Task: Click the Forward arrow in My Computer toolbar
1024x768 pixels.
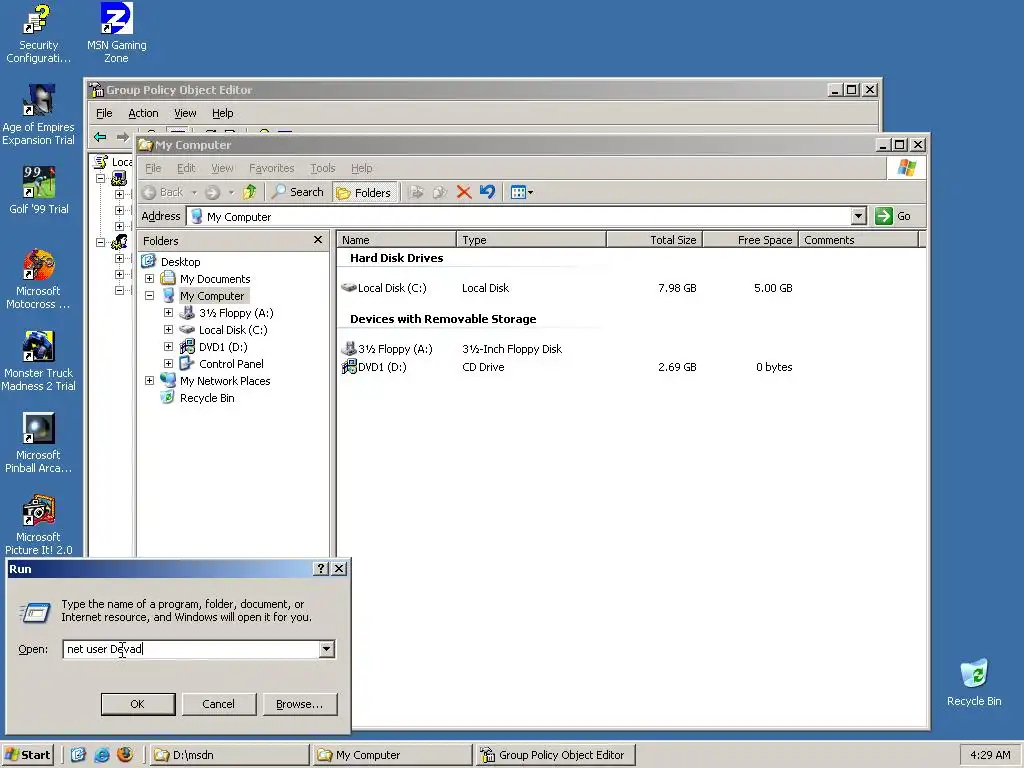Action: click(x=212, y=192)
